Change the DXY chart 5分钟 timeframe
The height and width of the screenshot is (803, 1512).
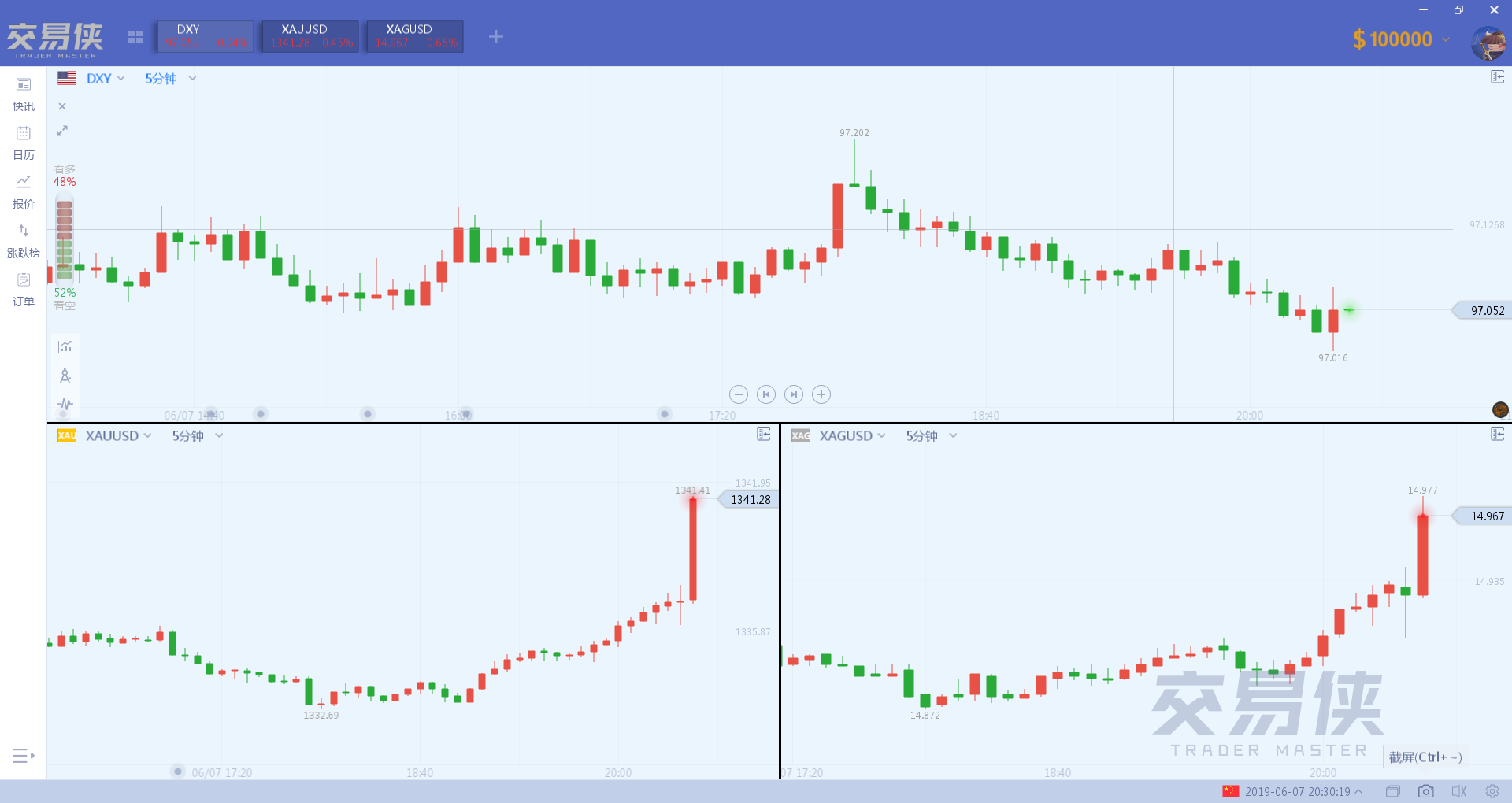170,79
